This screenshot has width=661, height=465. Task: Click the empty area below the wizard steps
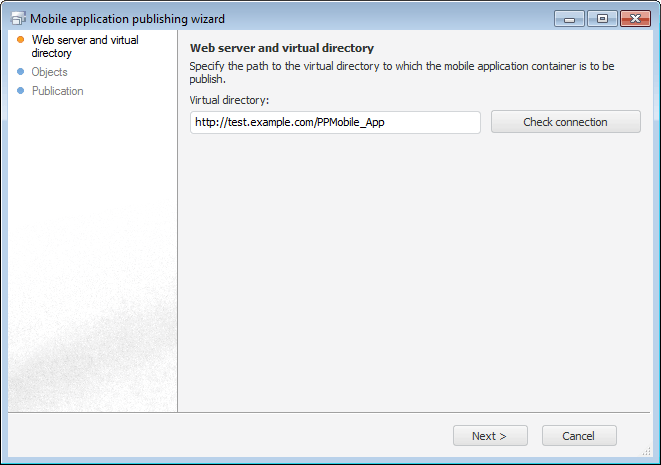coord(92,250)
